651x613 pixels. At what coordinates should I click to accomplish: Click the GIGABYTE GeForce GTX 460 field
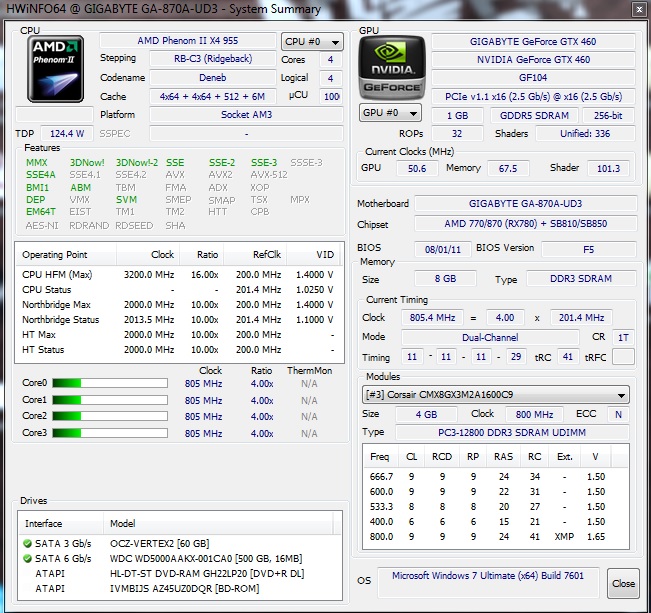(533, 42)
